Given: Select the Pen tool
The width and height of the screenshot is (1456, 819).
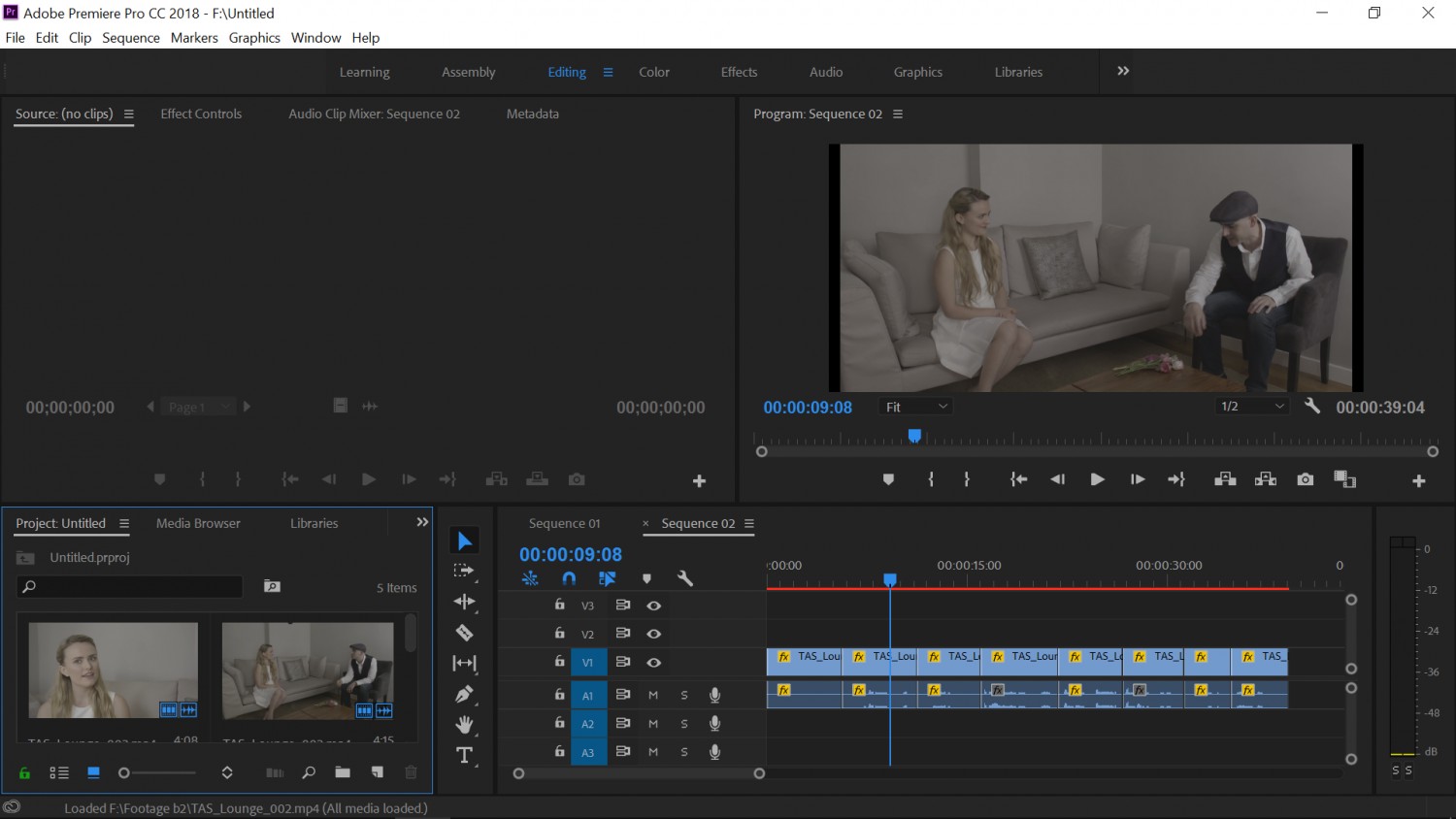Looking at the screenshot, I should coord(464,694).
